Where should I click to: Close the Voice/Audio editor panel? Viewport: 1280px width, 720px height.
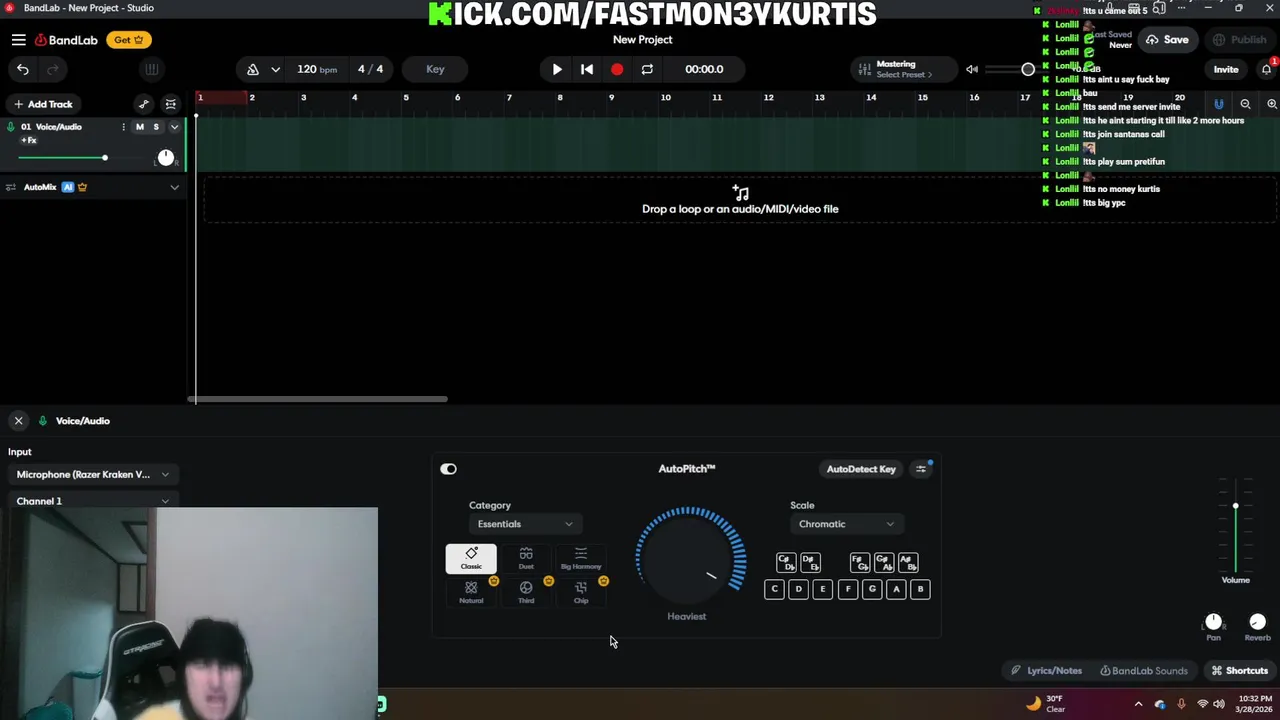click(x=18, y=421)
